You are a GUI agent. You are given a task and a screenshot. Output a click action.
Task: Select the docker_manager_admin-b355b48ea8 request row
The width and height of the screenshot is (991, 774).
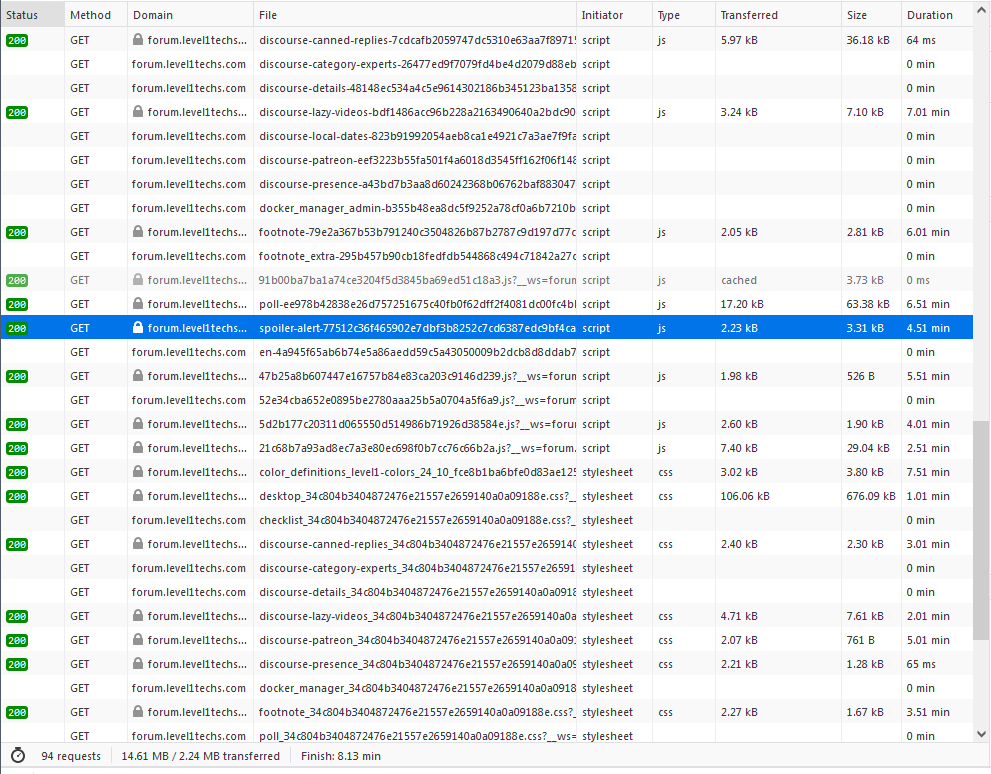coord(416,208)
